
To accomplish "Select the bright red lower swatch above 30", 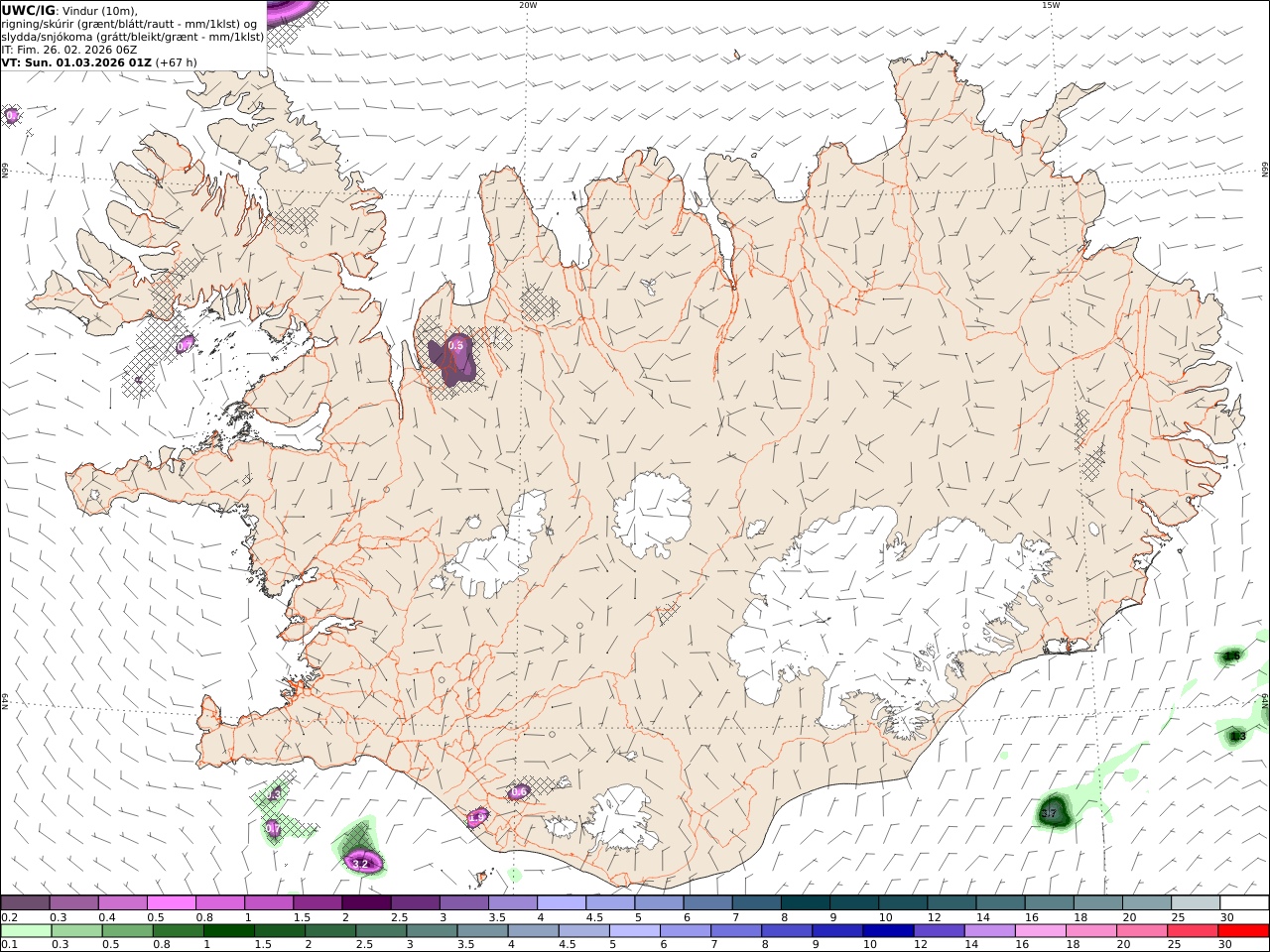I will (x=1243, y=931).
